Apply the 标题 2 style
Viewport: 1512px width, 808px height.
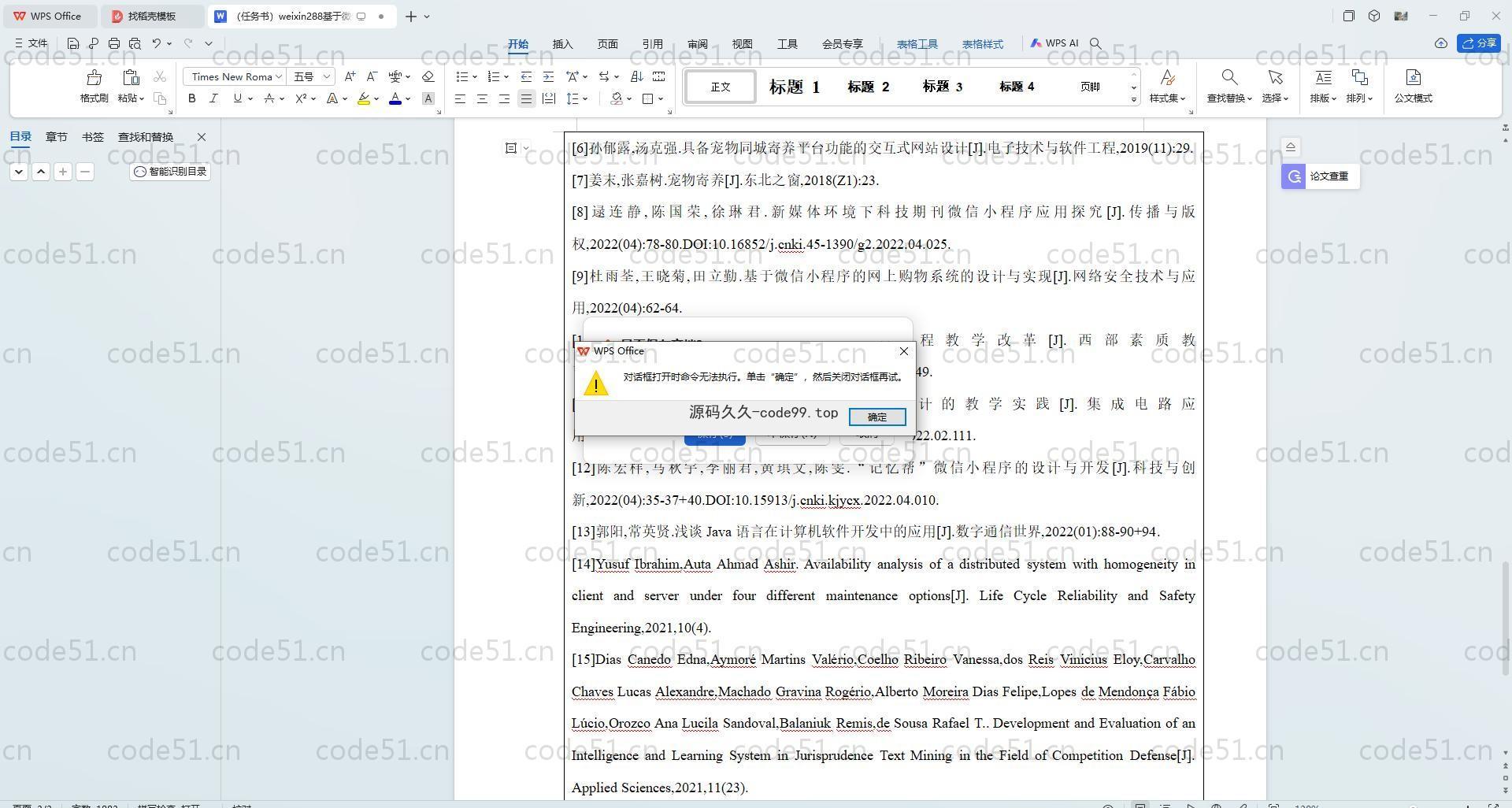tap(868, 87)
